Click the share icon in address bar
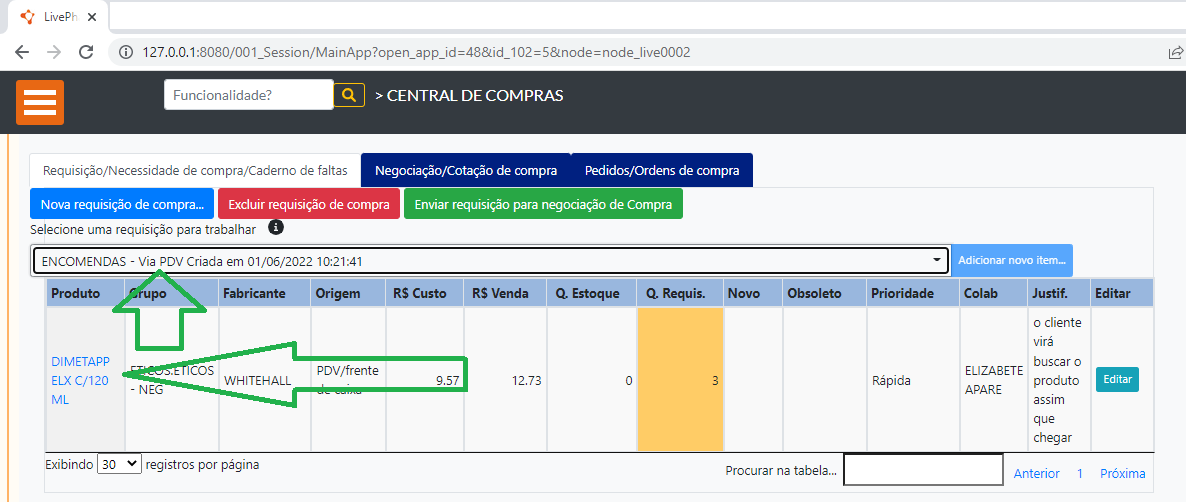Screen dimensions: 1186x502 pyautogui.click(x=1174, y=52)
